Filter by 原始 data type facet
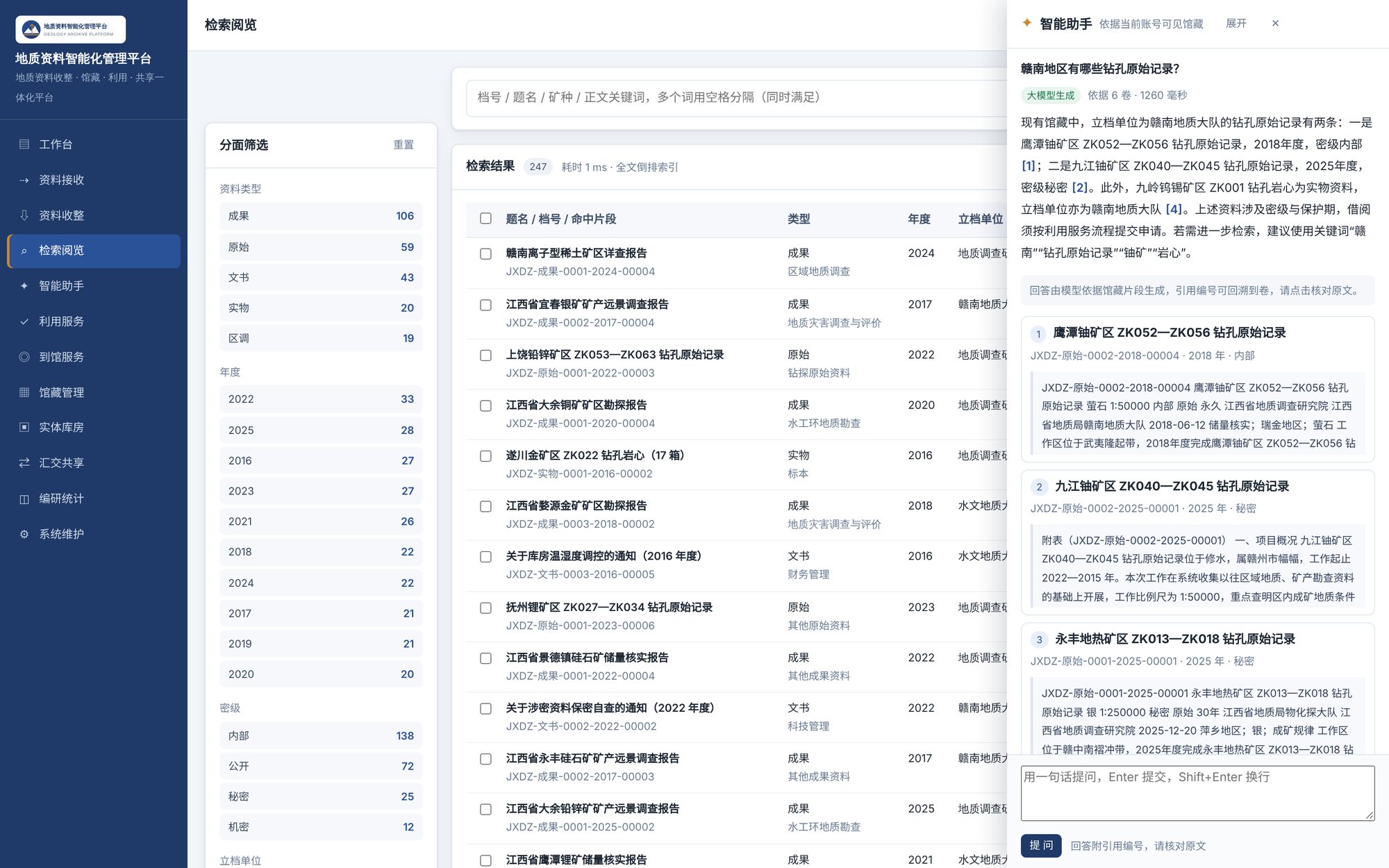 (x=321, y=247)
